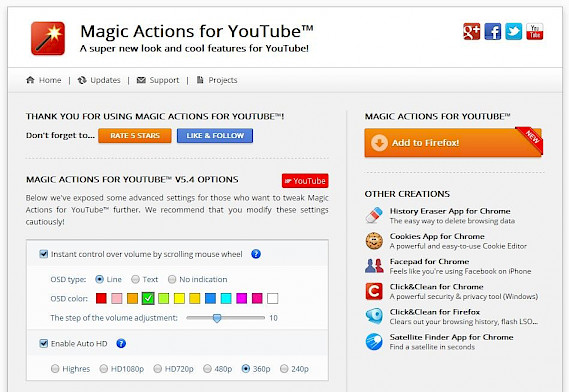
Task: Select No indication OSD type
Action: pyautogui.click(x=172, y=279)
